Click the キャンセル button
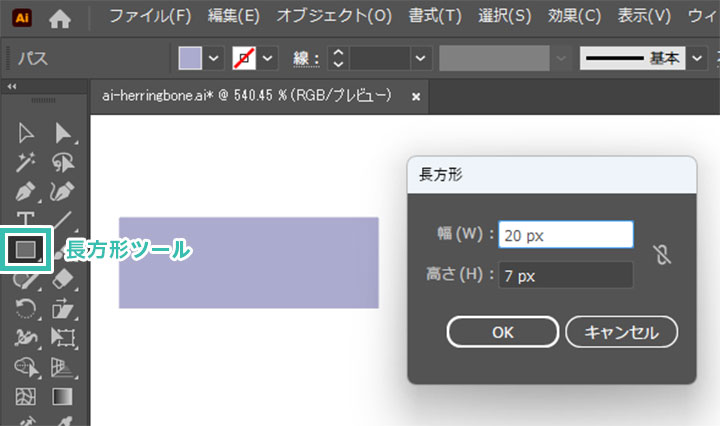The width and height of the screenshot is (720, 426). coord(621,331)
